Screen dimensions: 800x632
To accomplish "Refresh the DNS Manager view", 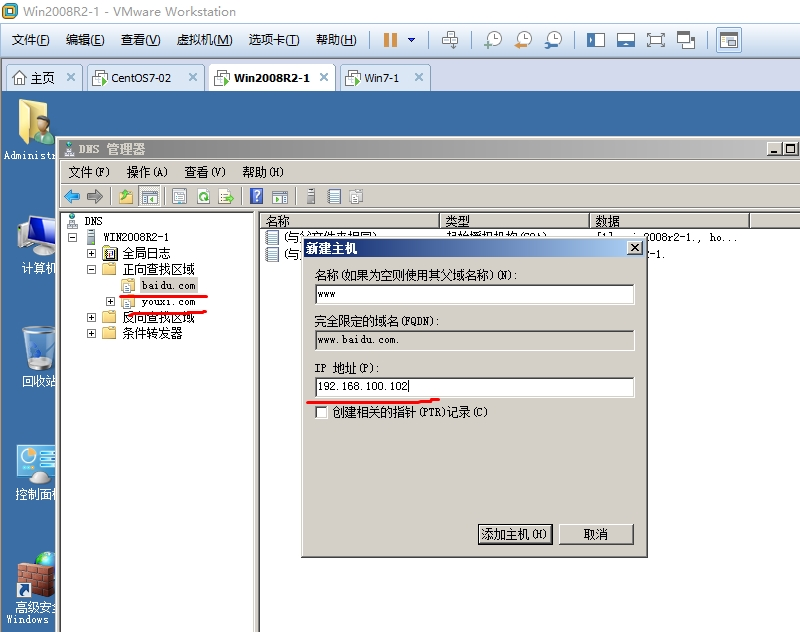I will [204, 195].
